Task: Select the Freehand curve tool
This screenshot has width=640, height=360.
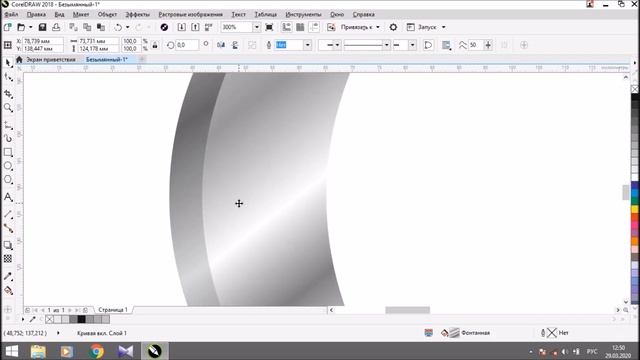Action: (8, 125)
